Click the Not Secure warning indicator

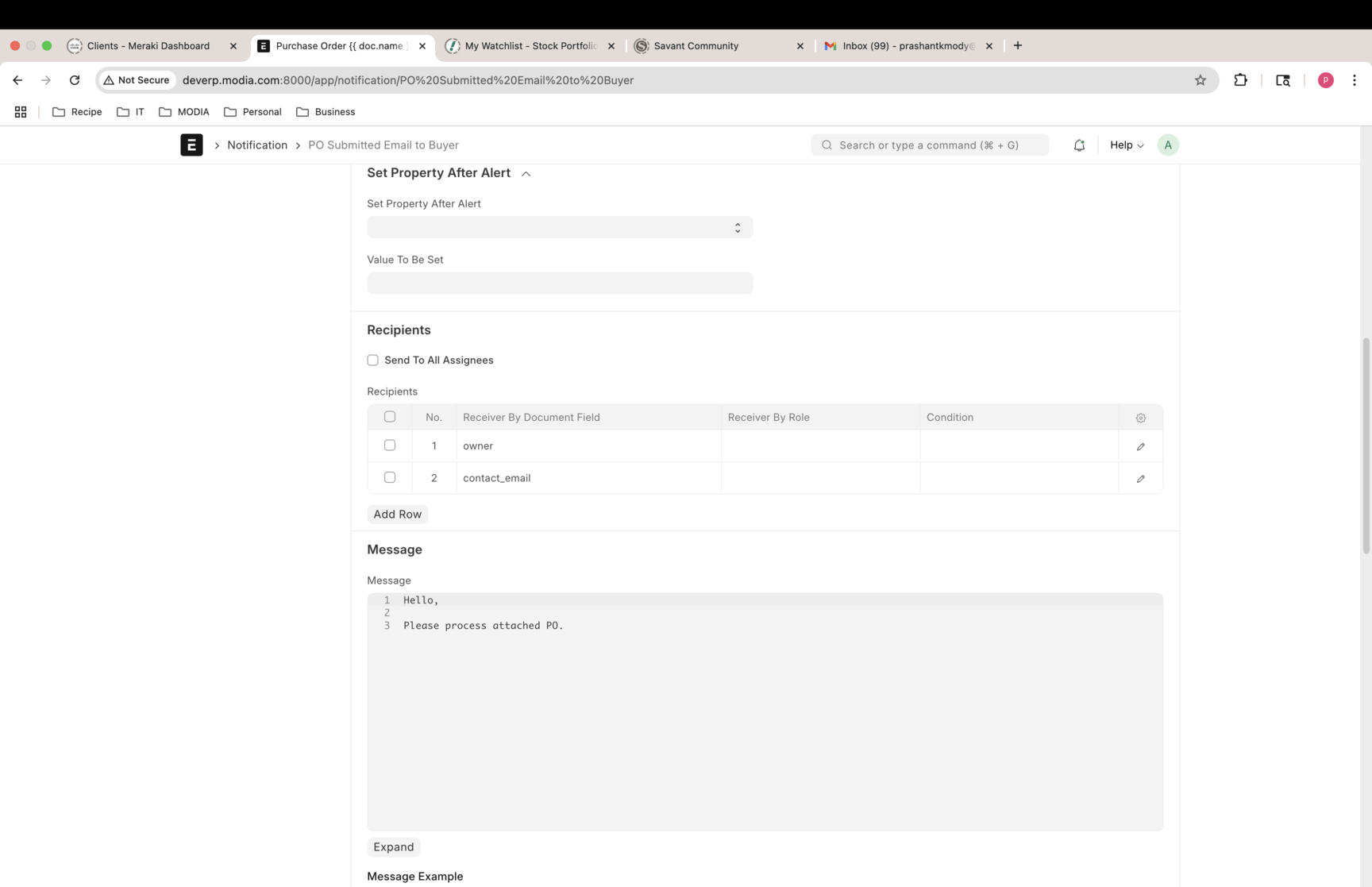(x=137, y=80)
